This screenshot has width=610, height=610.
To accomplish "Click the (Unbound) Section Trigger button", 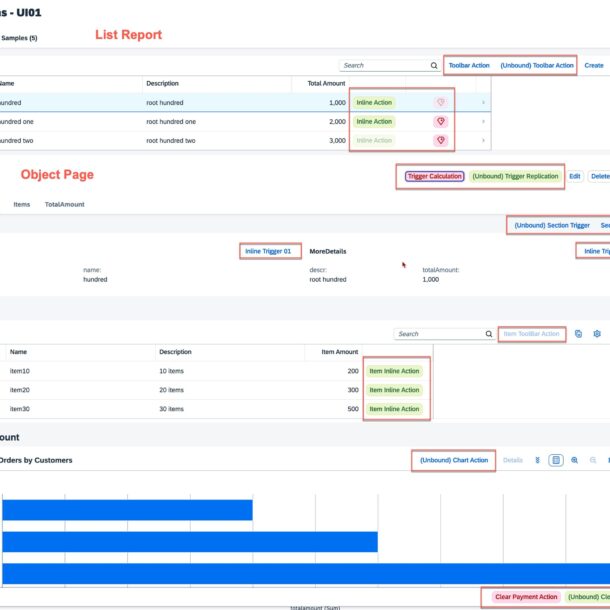I will (552, 225).
